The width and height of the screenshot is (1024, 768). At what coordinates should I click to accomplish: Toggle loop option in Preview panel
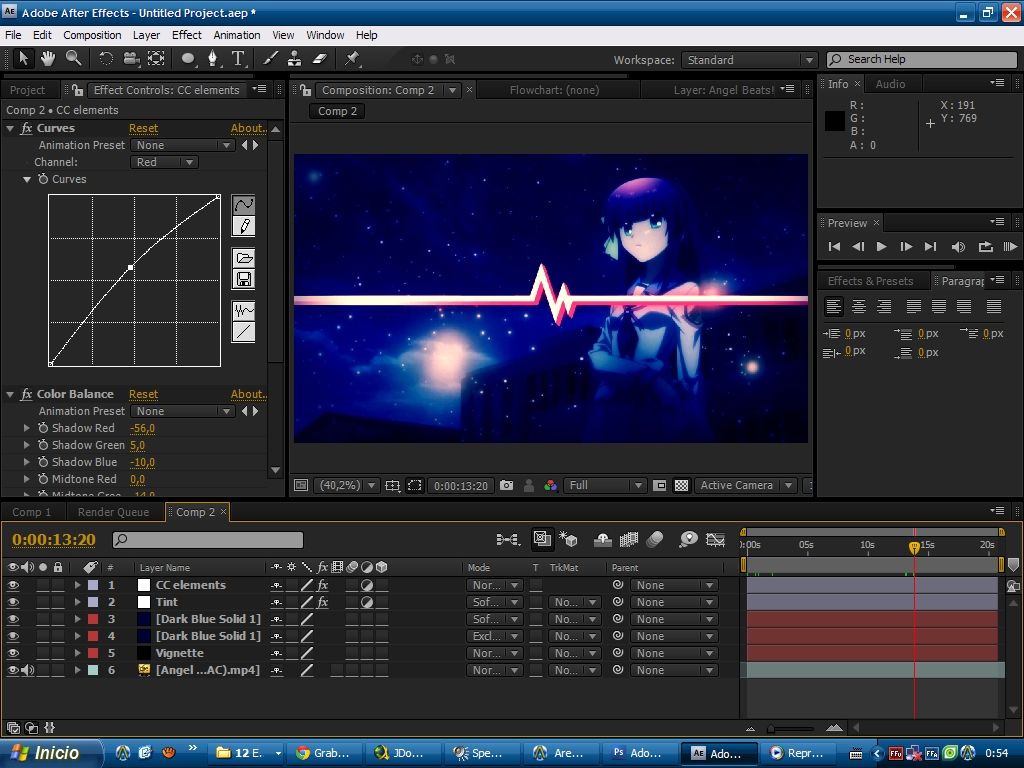(985, 246)
